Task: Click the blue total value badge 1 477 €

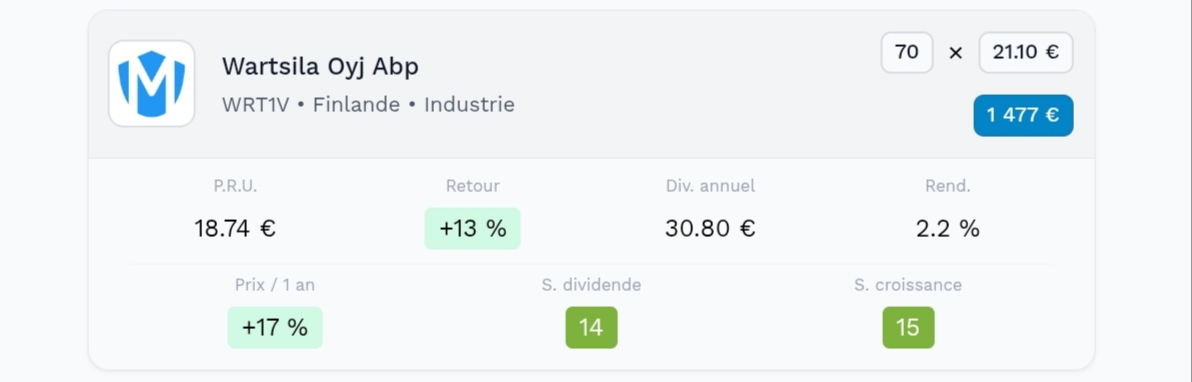Action: [1023, 116]
